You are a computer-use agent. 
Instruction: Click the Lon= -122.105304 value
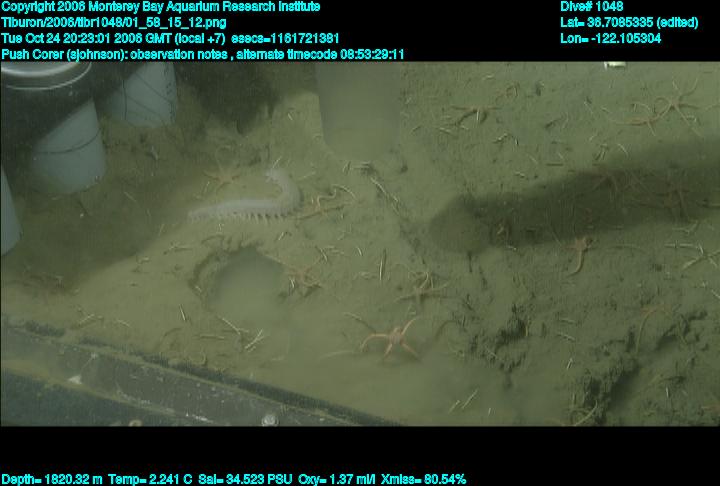[610, 39]
